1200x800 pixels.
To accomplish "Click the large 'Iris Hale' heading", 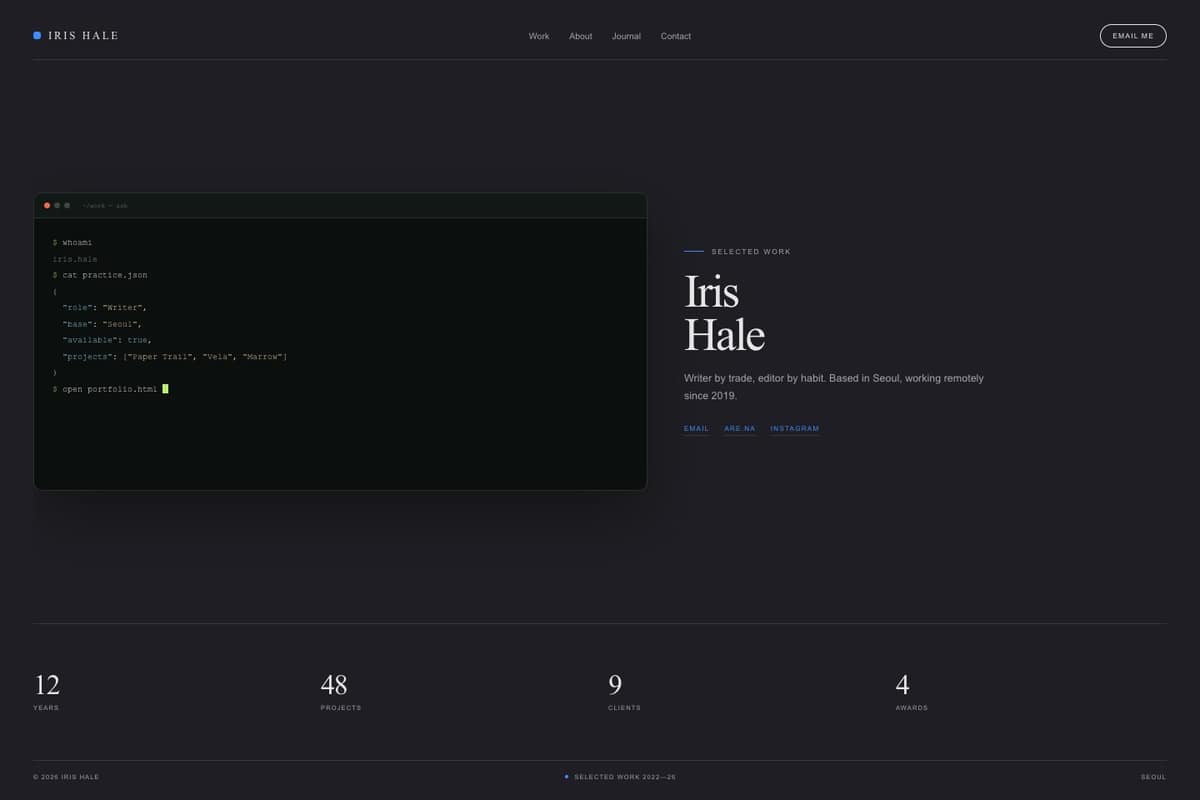I will (x=725, y=313).
